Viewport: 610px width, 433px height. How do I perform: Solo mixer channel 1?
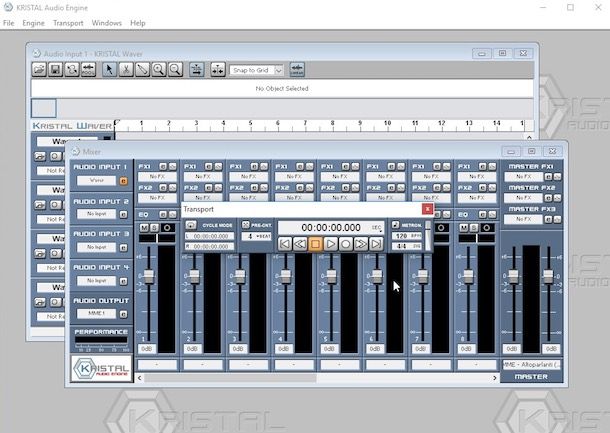pyautogui.click(x=154, y=228)
